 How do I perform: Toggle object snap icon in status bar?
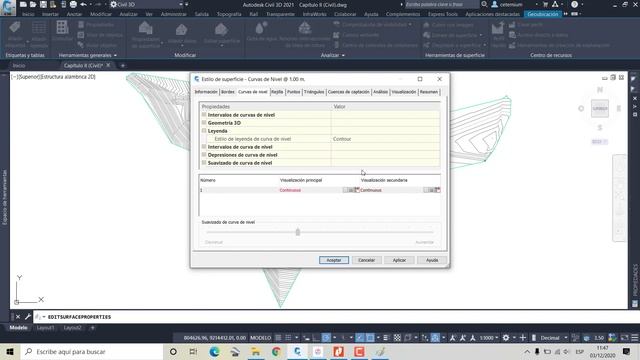tap(370, 338)
